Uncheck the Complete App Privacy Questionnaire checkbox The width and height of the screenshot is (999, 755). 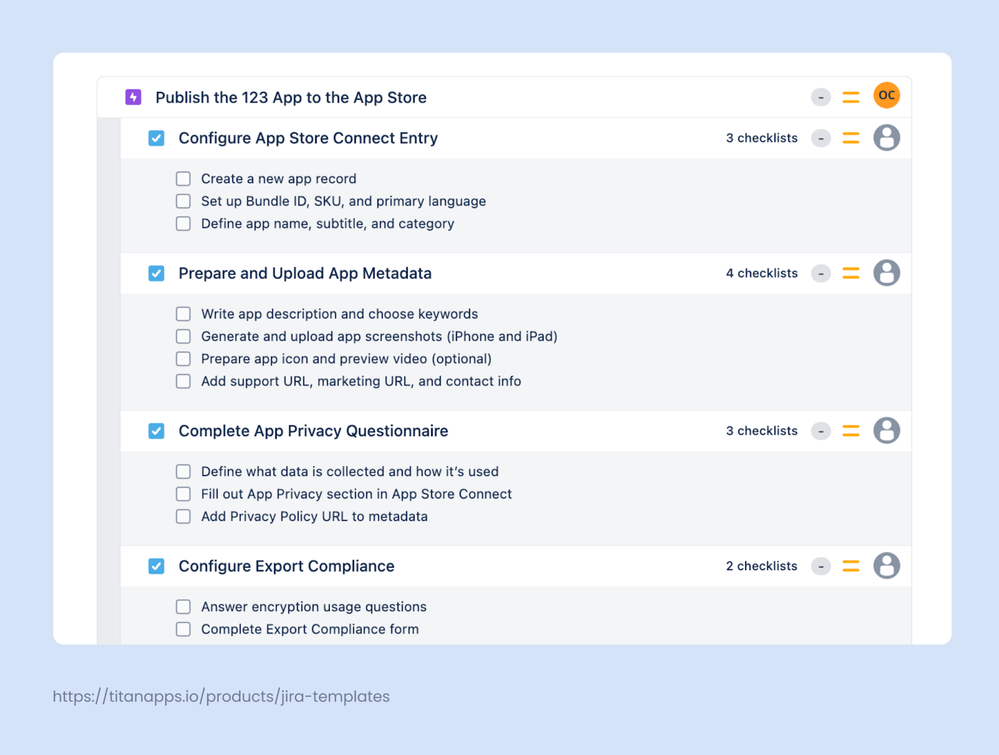(x=156, y=431)
